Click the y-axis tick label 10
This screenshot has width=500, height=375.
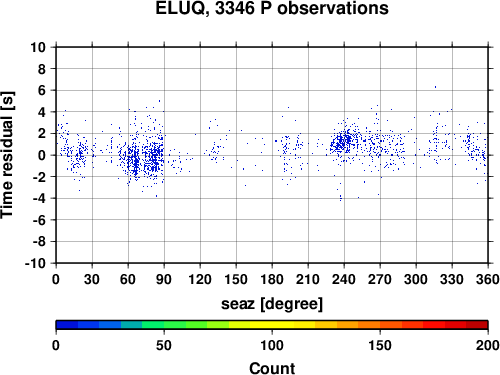tap(38, 47)
